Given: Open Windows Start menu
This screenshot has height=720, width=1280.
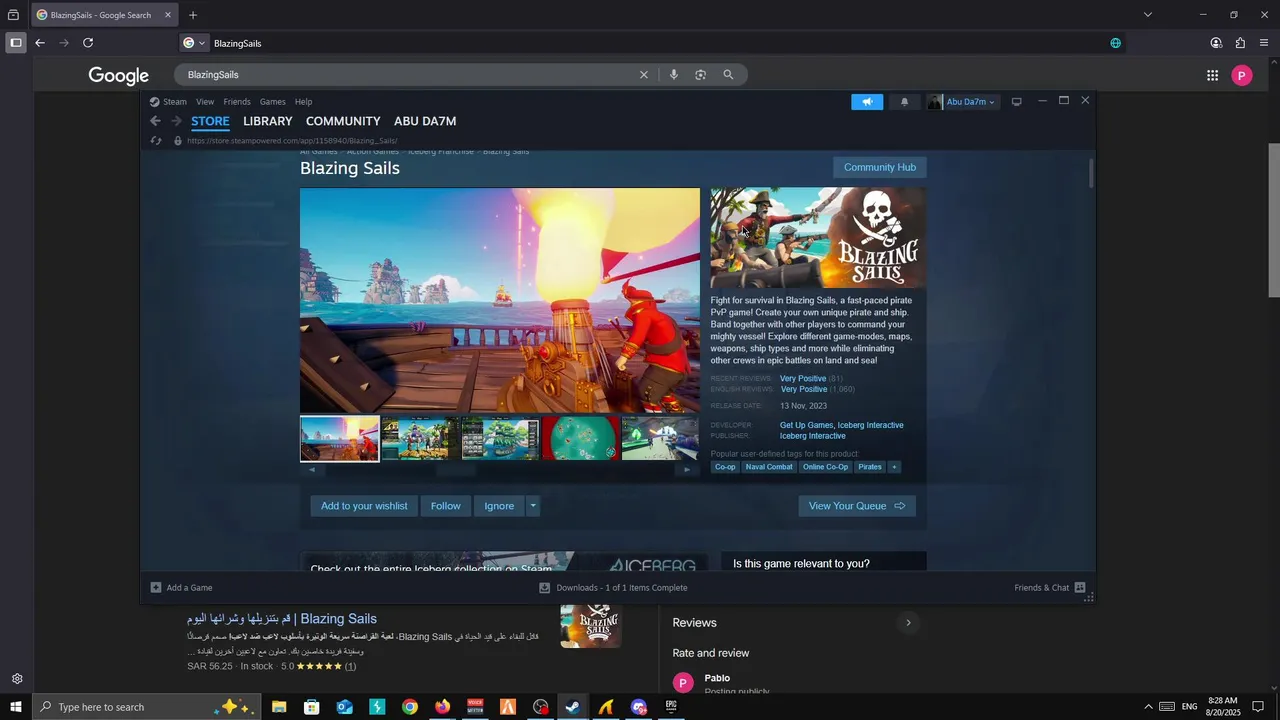Looking at the screenshot, I should 16,707.
